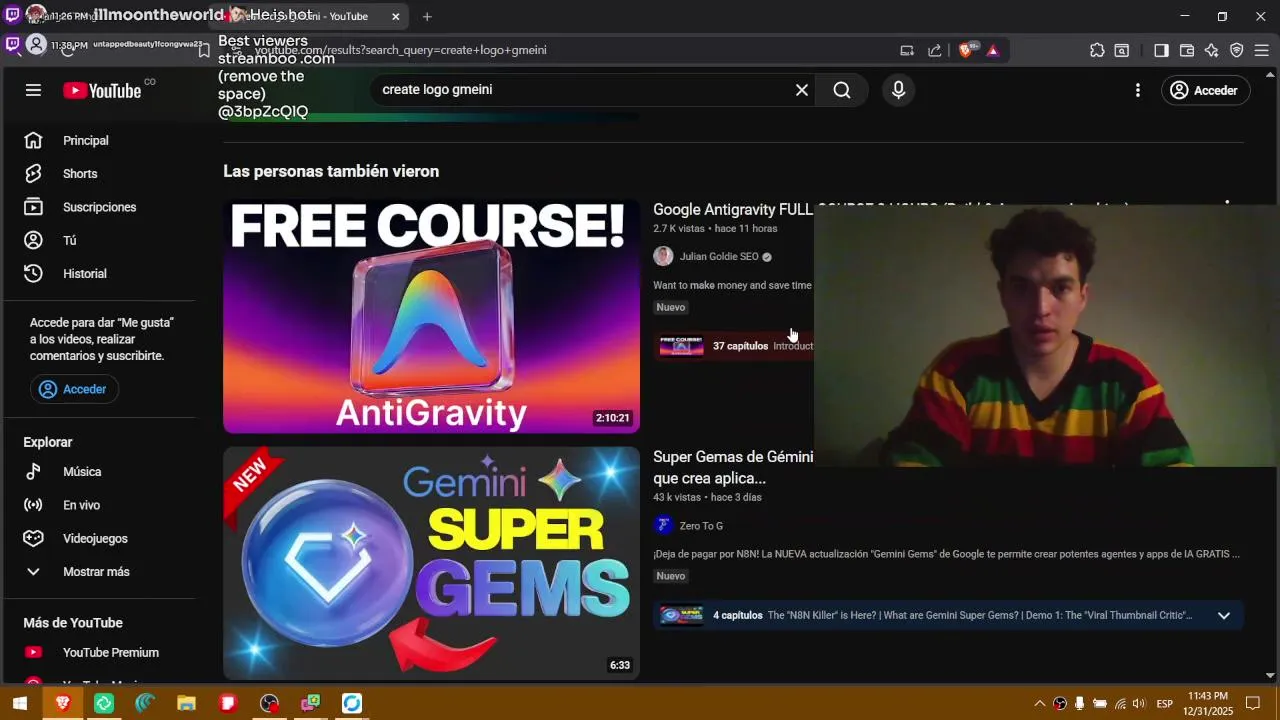The height and width of the screenshot is (720, 1280).
Task: Click the Historial clock icon
Action: click(x=33, y=274)
